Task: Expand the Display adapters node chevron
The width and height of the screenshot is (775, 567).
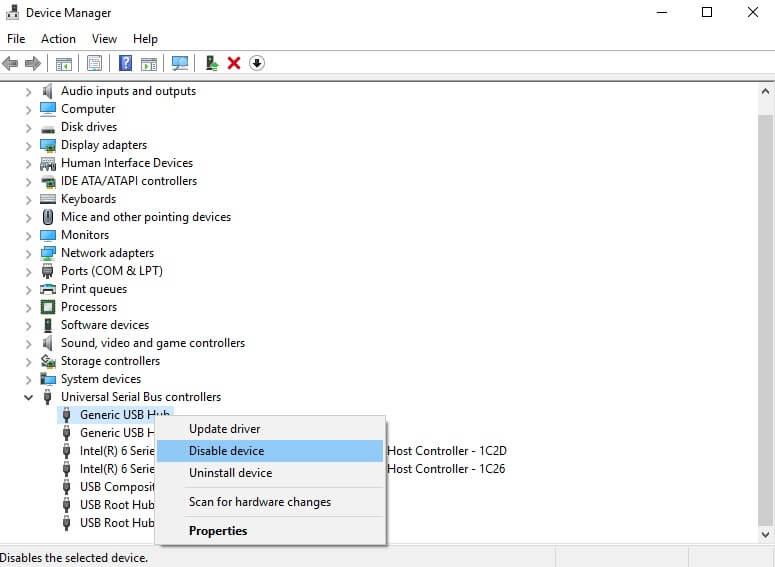Action: [28, 146]
